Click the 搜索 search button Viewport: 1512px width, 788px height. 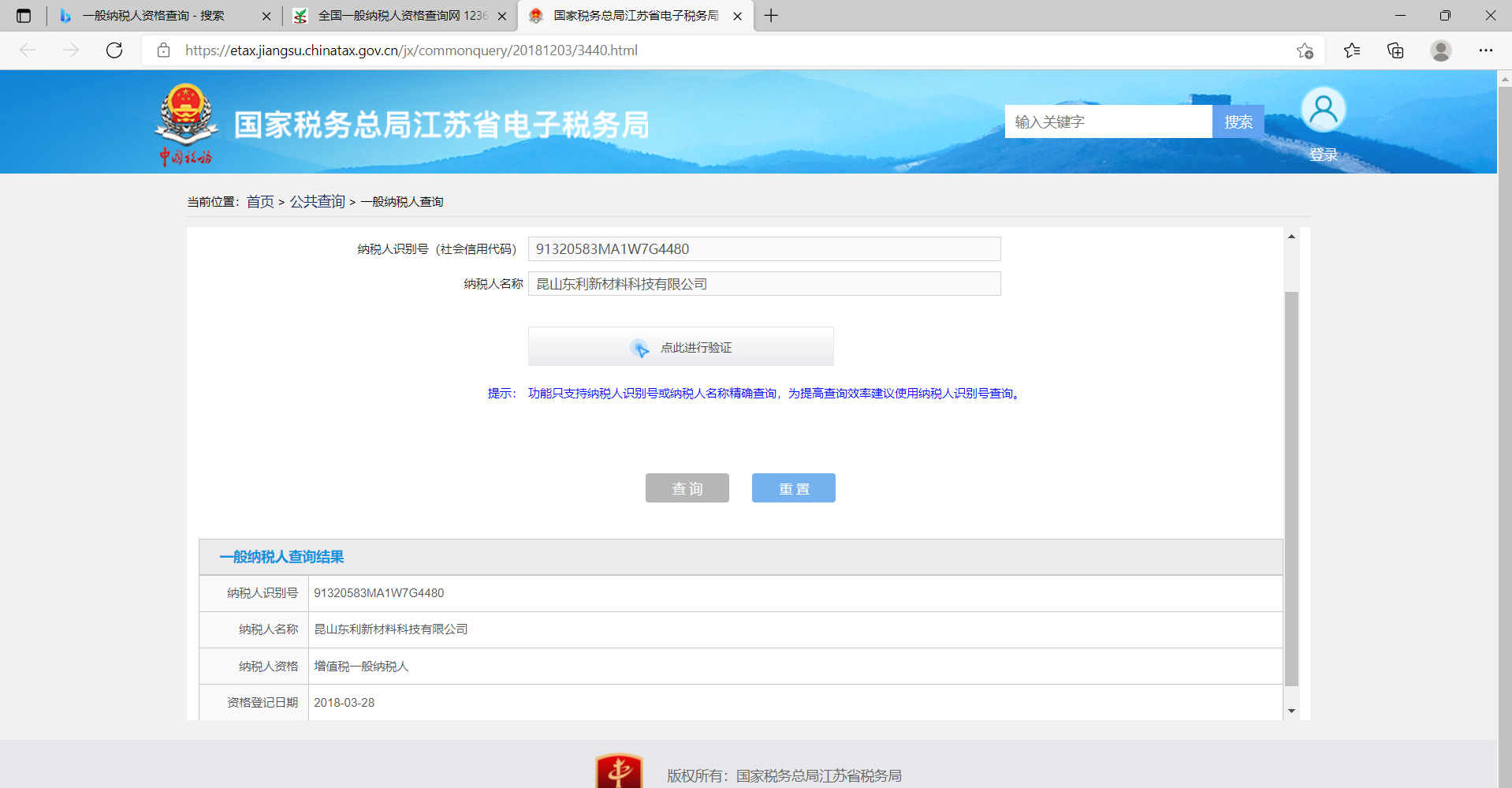click(x=1238, y=122)
